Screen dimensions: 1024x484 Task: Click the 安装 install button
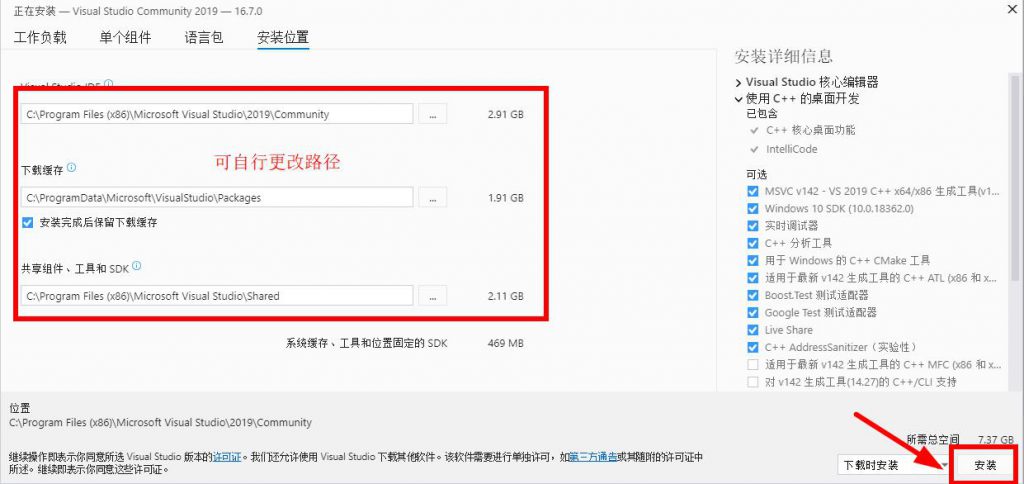coord(985,465)
